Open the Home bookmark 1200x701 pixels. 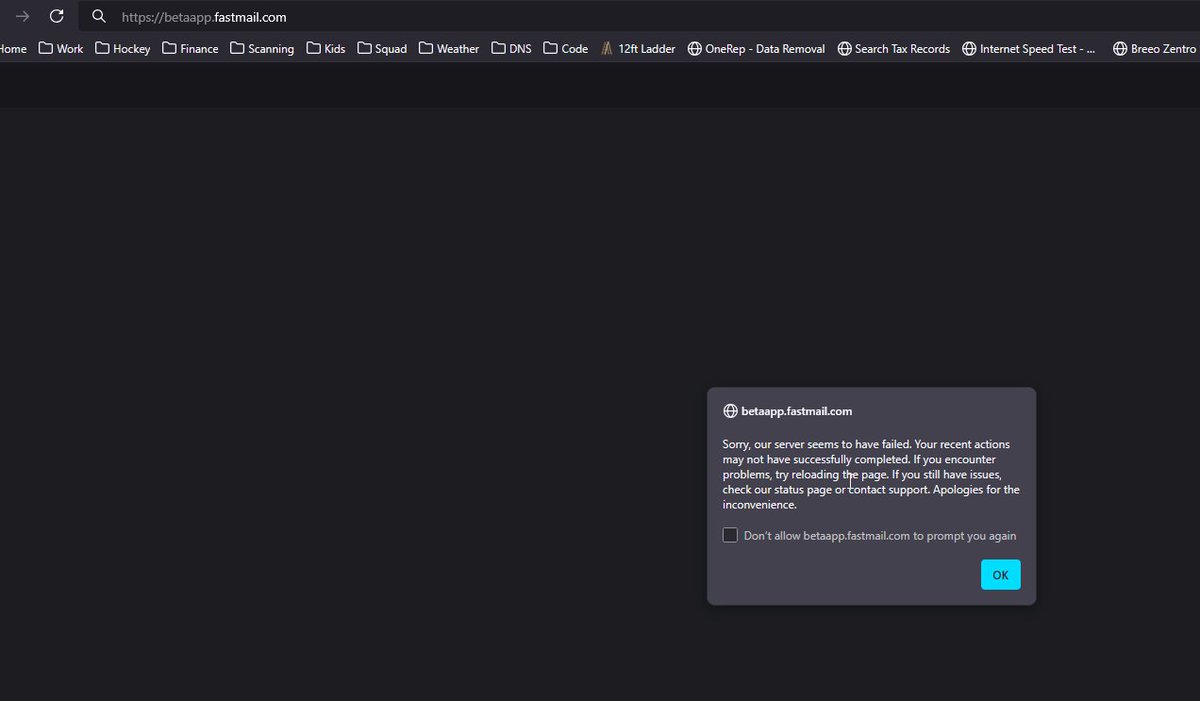[x=13, y=48]
